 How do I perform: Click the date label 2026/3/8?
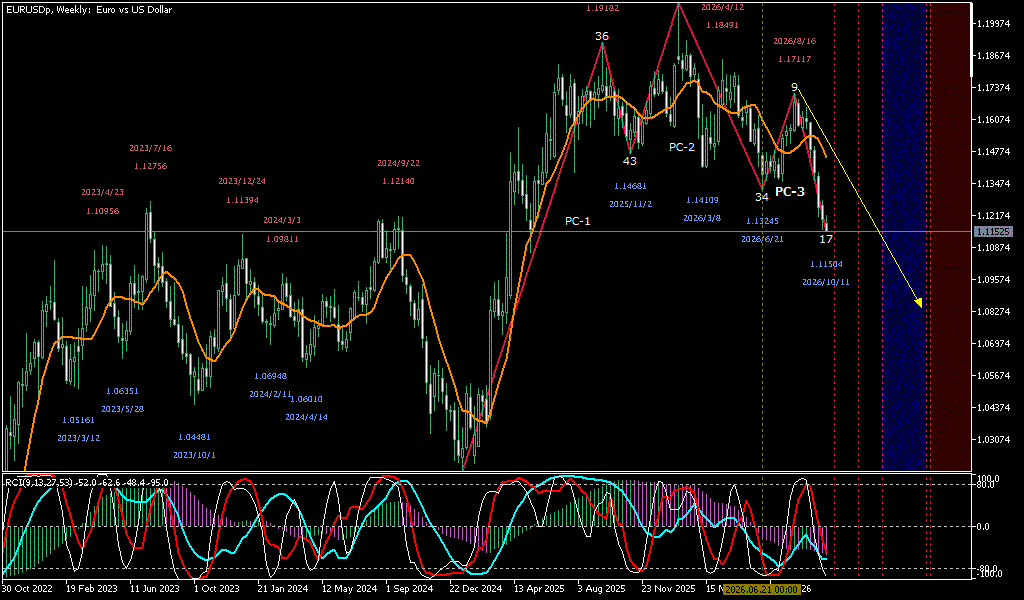(x=703, y=218)
